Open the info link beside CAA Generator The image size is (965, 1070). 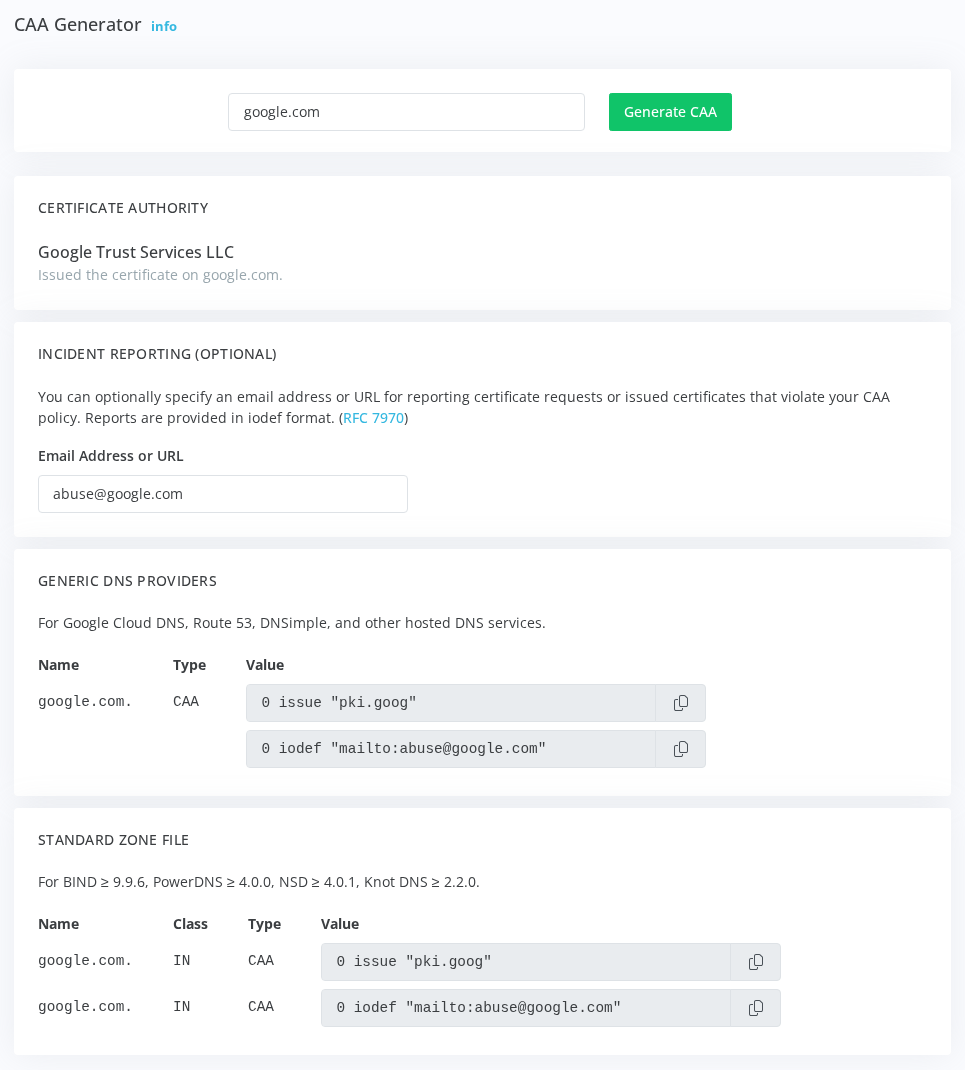[164, 27]
